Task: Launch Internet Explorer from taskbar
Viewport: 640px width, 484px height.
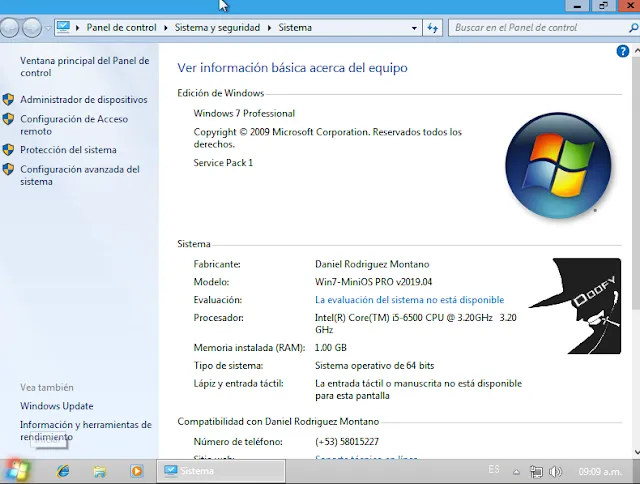Action: tap(63, 471)
